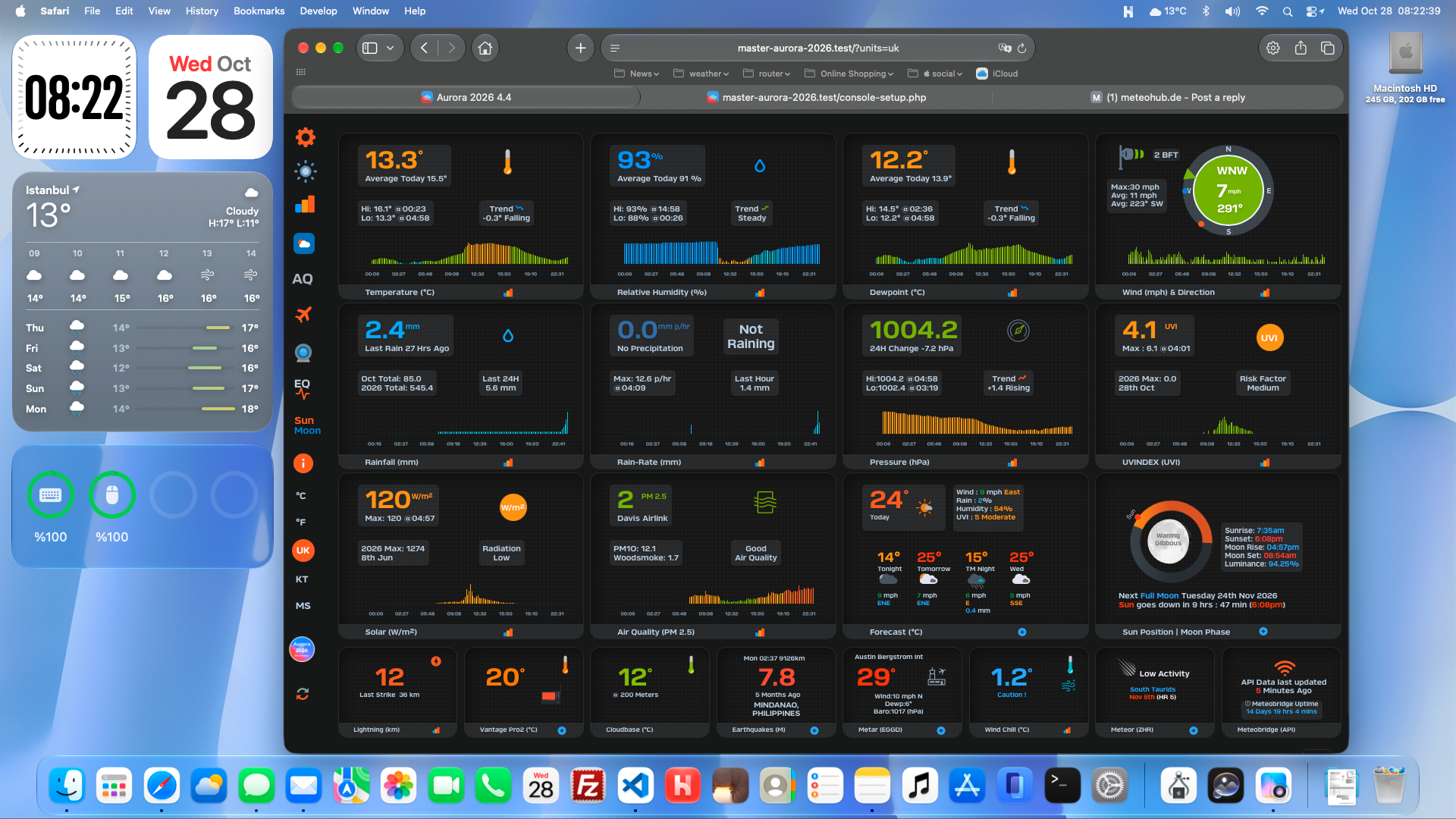Open the sidebar options chevron dropdown
1456x819 pixels.
[x=391, y=48]
